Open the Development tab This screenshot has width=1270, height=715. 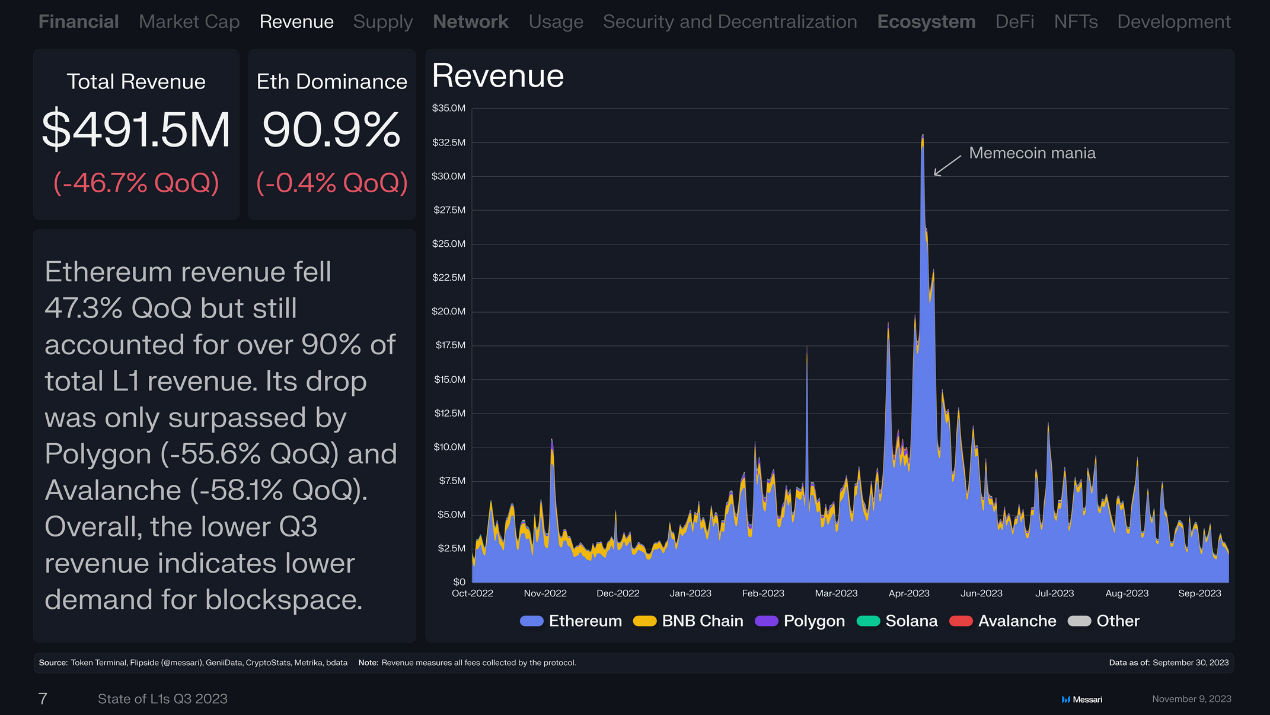click(1174, 21)
